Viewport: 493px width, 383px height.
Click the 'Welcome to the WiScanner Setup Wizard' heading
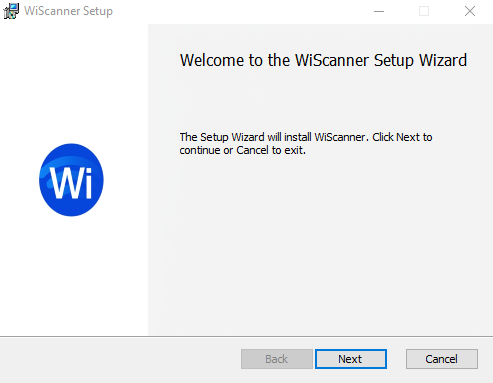tap(323, 60)
